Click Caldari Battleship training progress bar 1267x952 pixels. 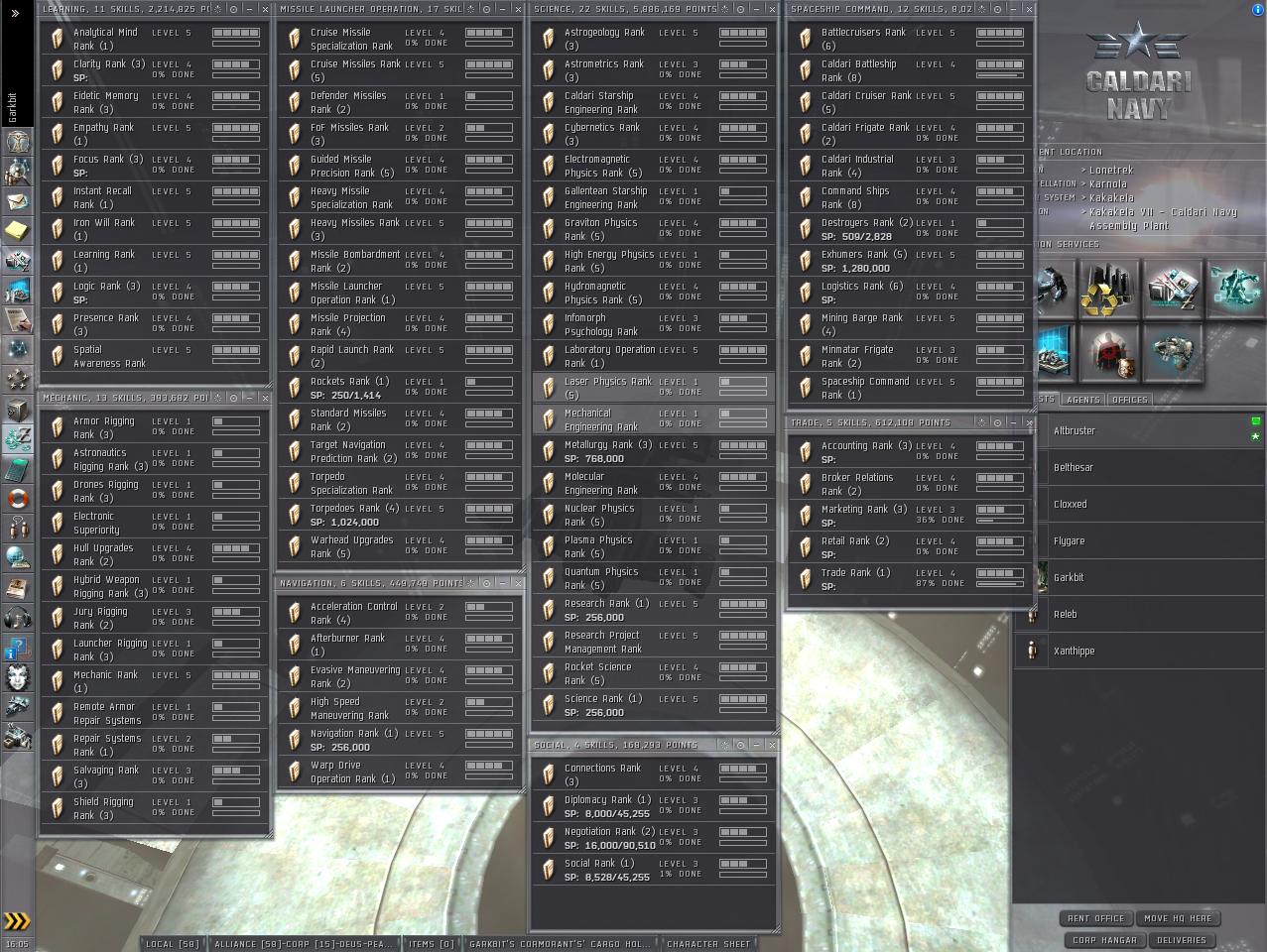[1000, 74]
